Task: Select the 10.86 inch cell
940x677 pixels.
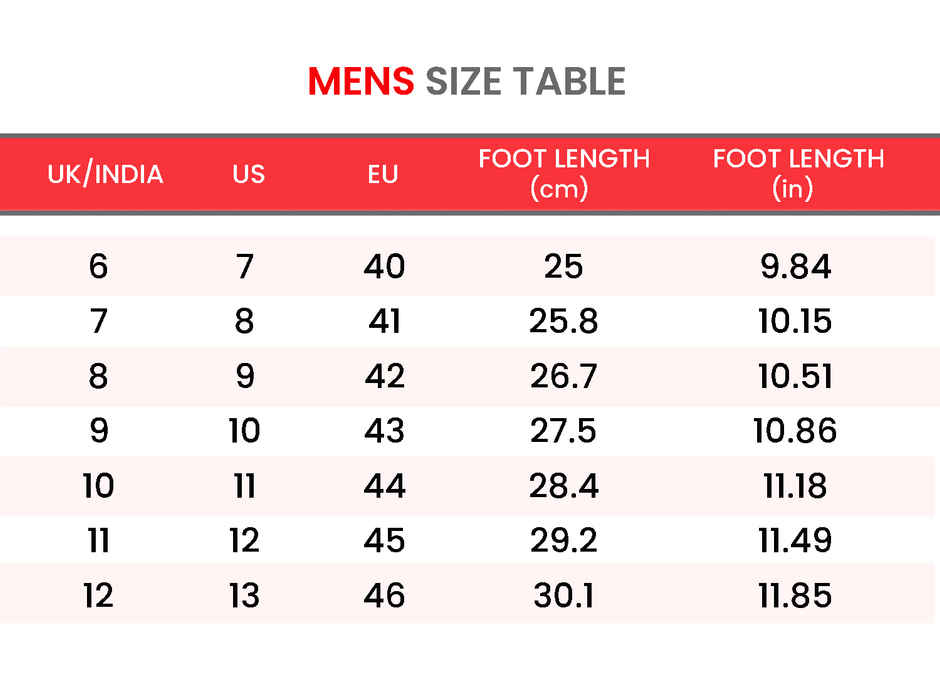Action: pyautogui.click(x=795, y=431)
